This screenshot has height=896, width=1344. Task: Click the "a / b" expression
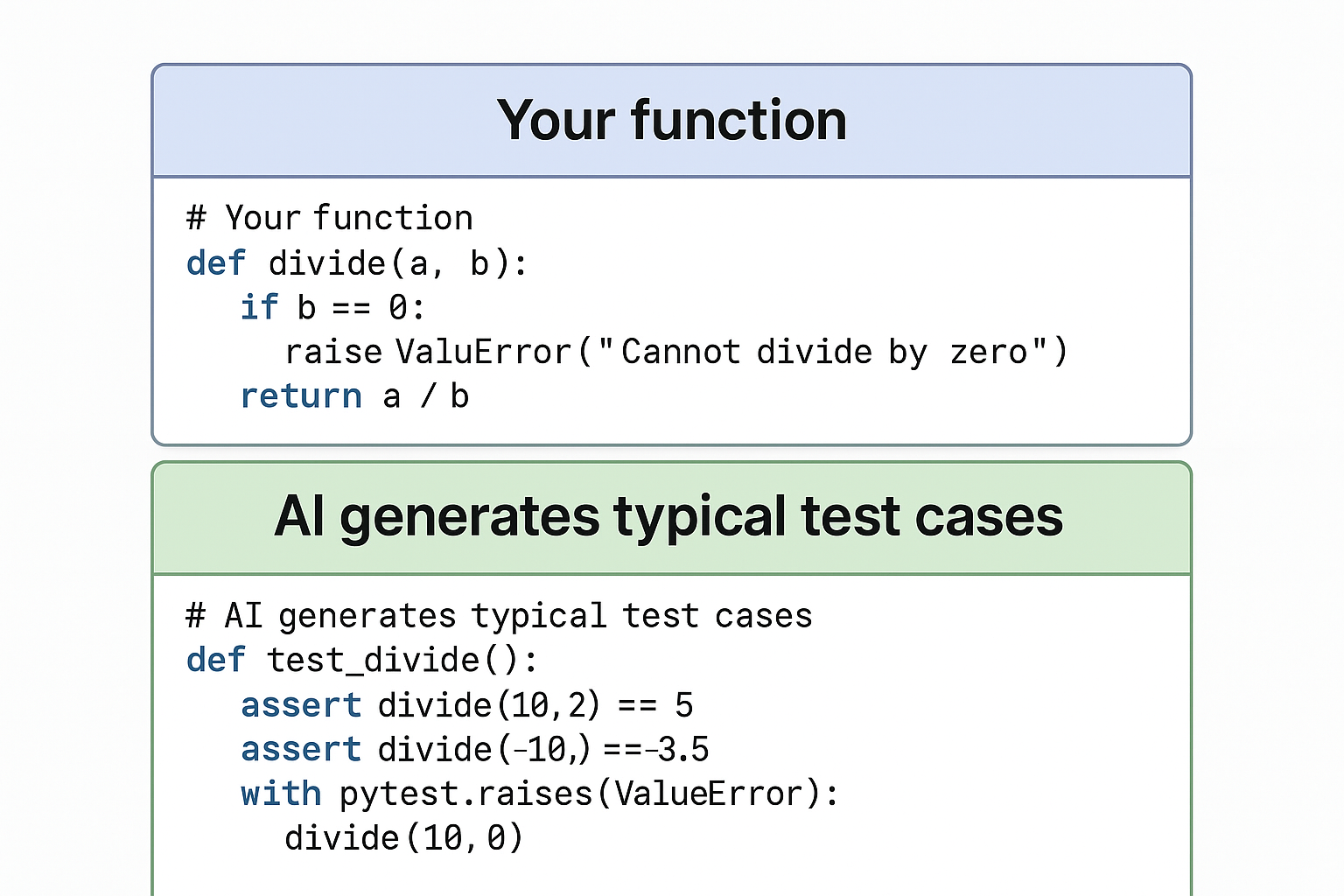426,396
